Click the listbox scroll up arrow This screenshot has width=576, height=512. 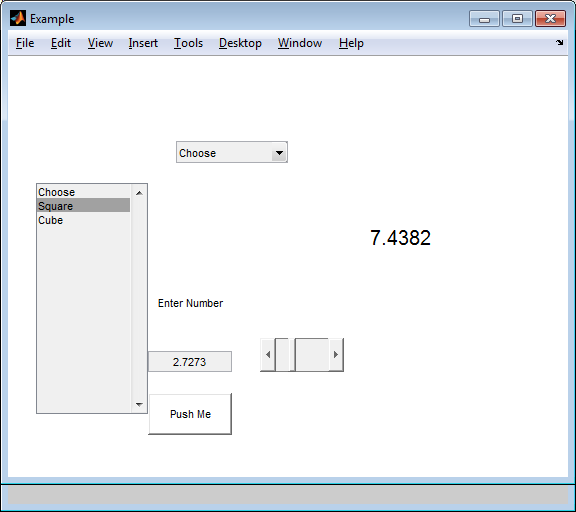pos(139,193)
